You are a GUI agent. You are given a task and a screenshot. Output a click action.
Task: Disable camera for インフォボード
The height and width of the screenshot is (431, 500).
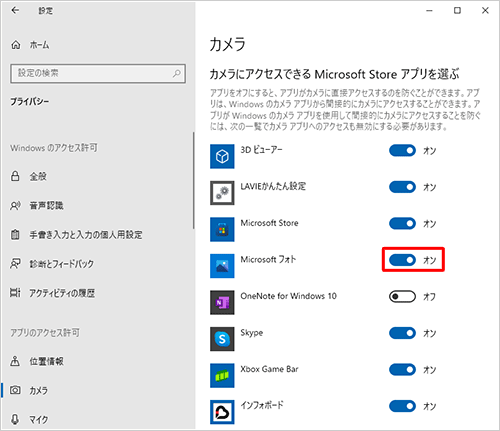coord(402,406)
